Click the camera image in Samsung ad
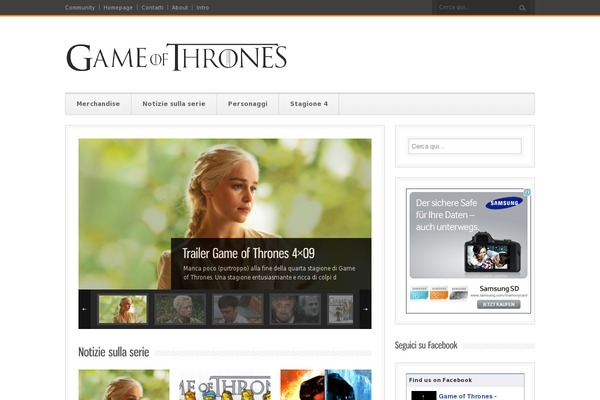600x400 pixels. point(492,253)
